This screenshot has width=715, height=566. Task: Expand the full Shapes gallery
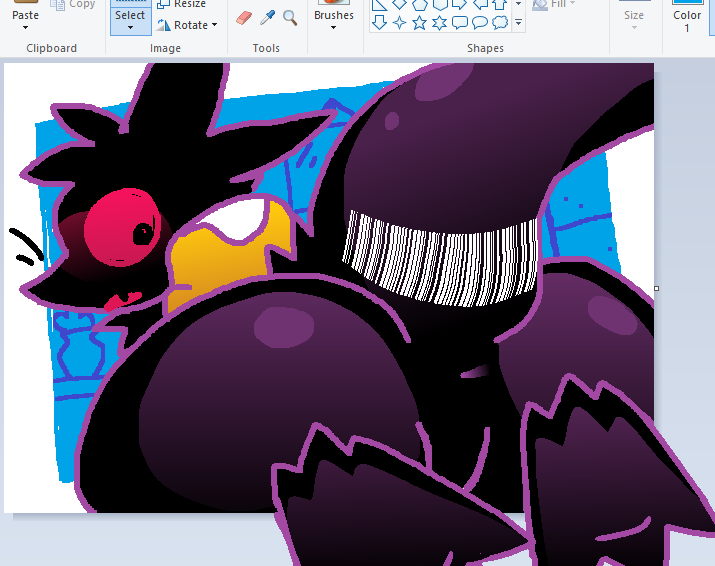pyautogui.click(x=518, y=22)
